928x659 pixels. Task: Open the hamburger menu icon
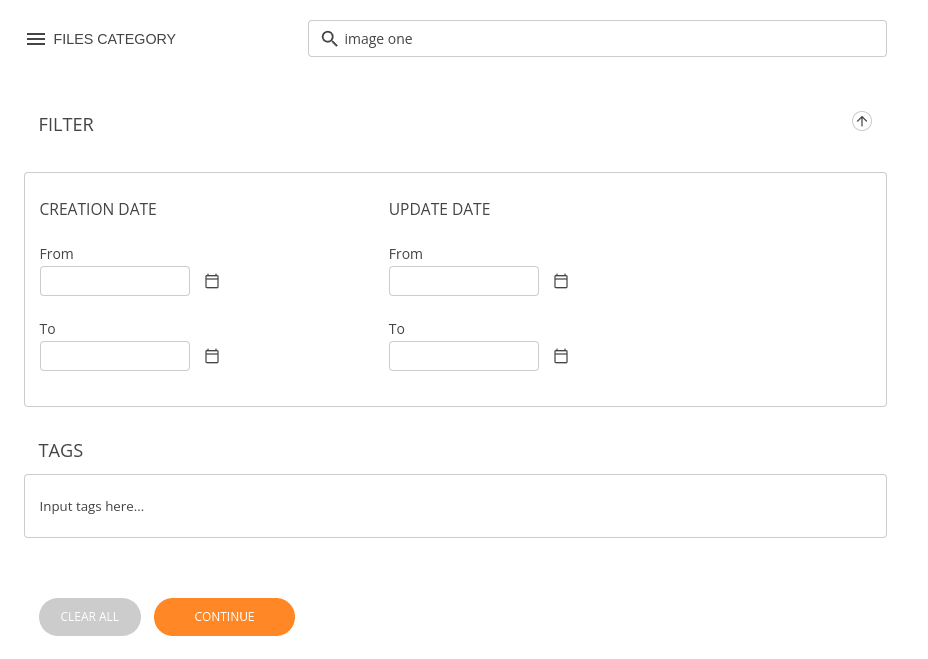(x=36, y=39)
